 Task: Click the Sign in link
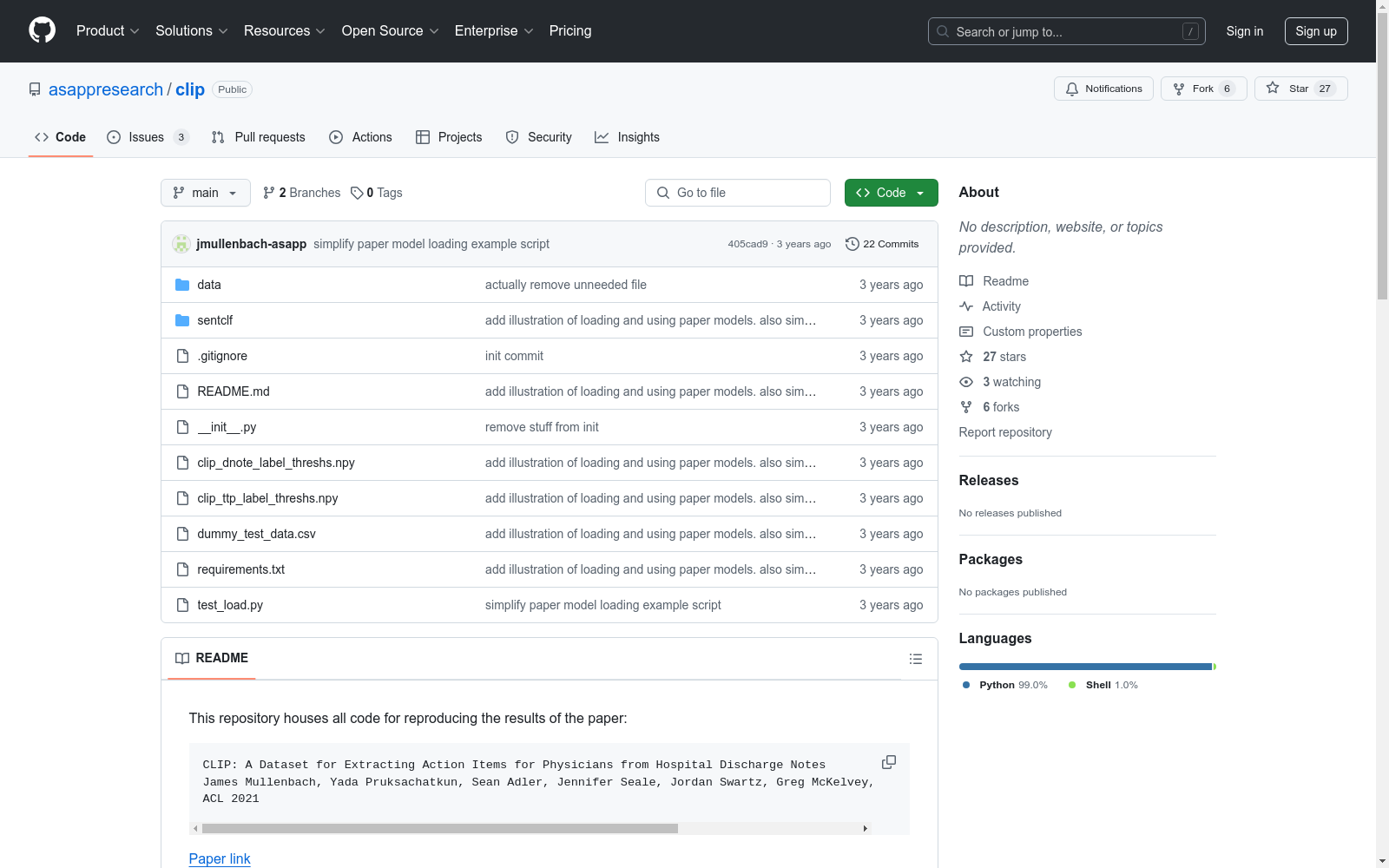click(1245, 31)
